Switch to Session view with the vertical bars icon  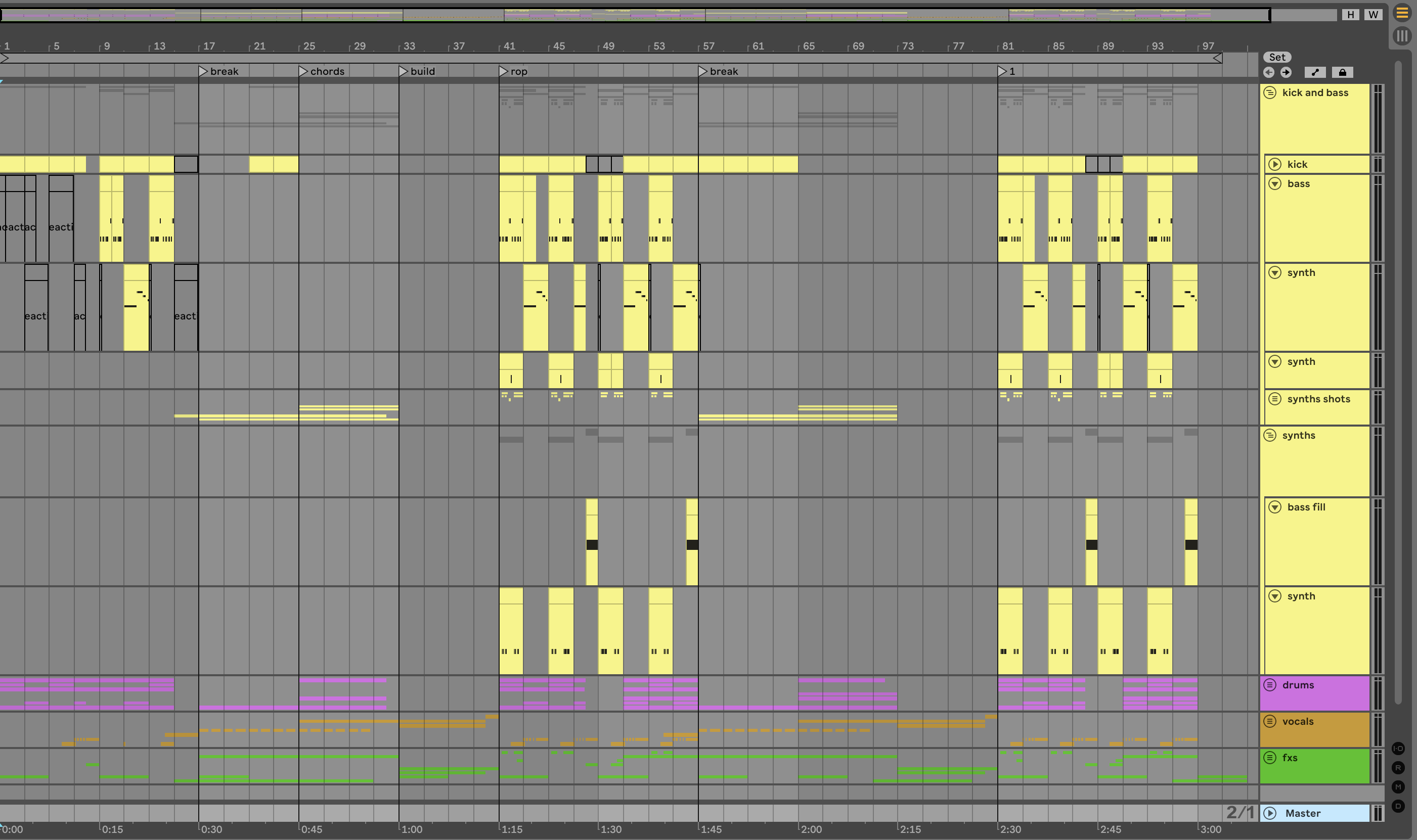point(1402,36)
